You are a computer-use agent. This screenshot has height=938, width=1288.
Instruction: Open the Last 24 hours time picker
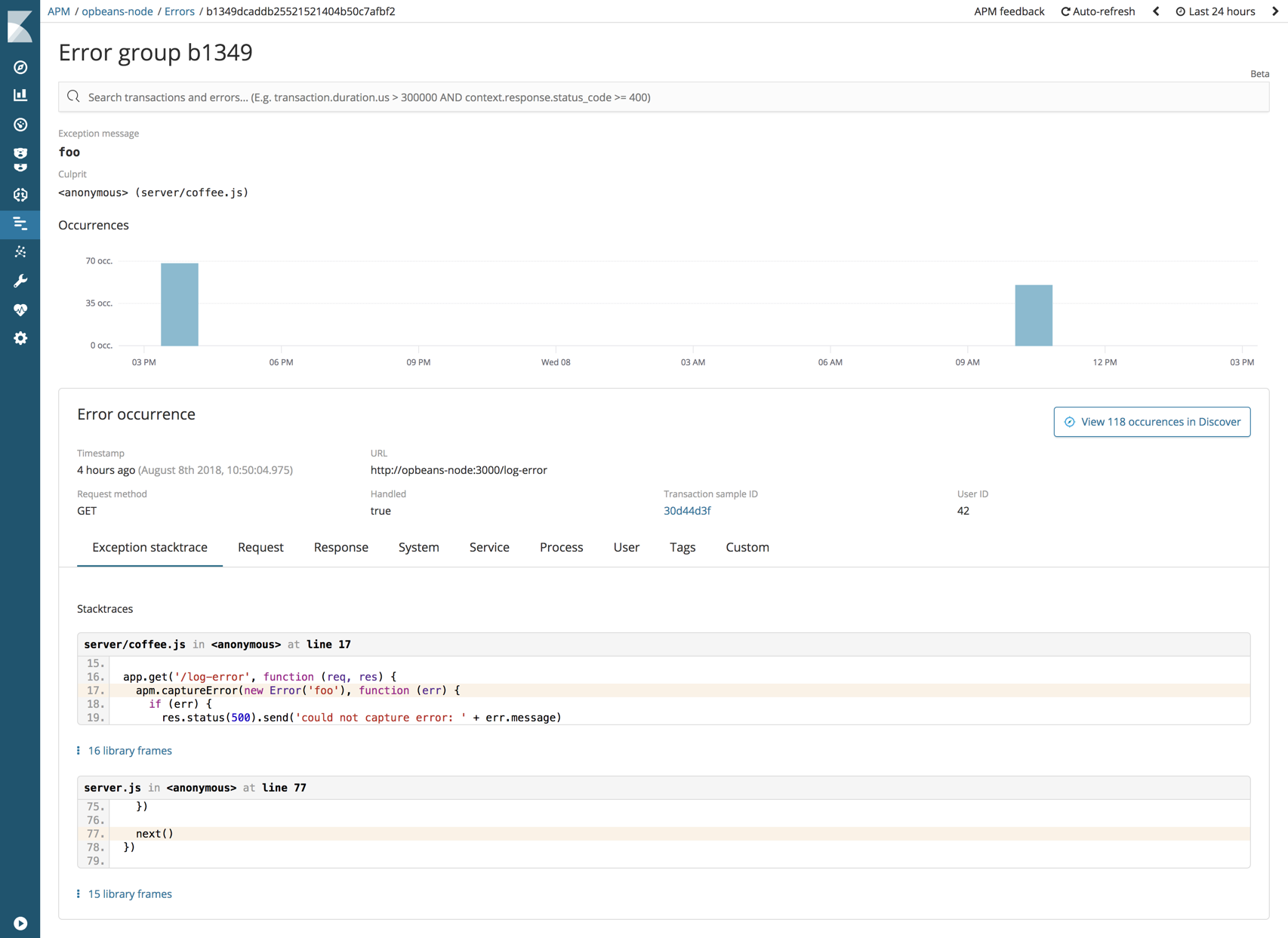1215,11
